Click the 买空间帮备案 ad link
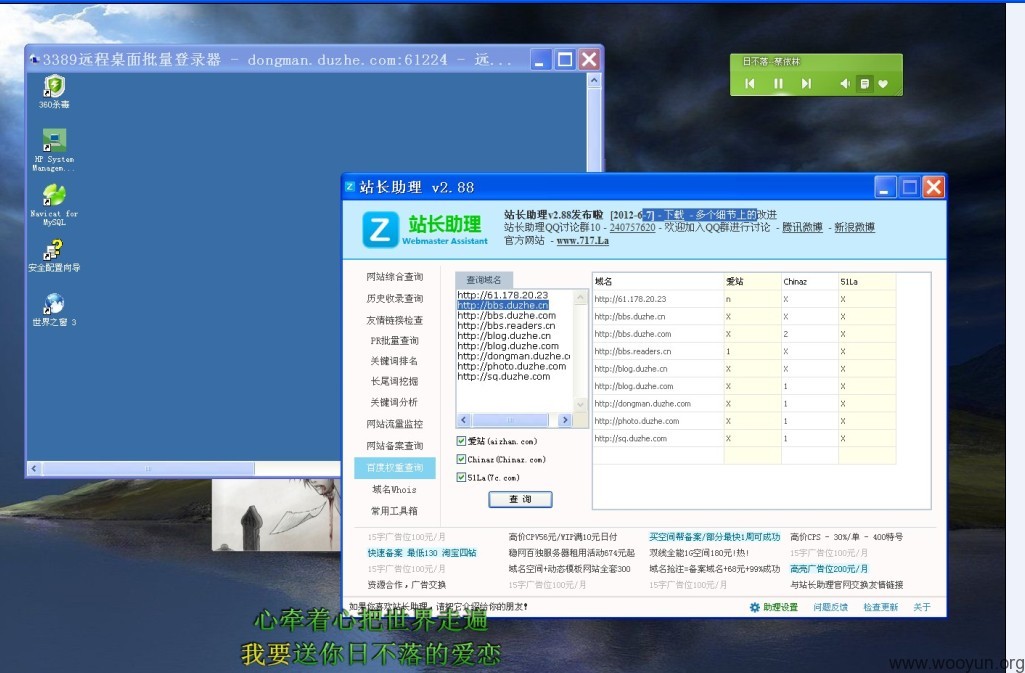 [x=714, y=536]
